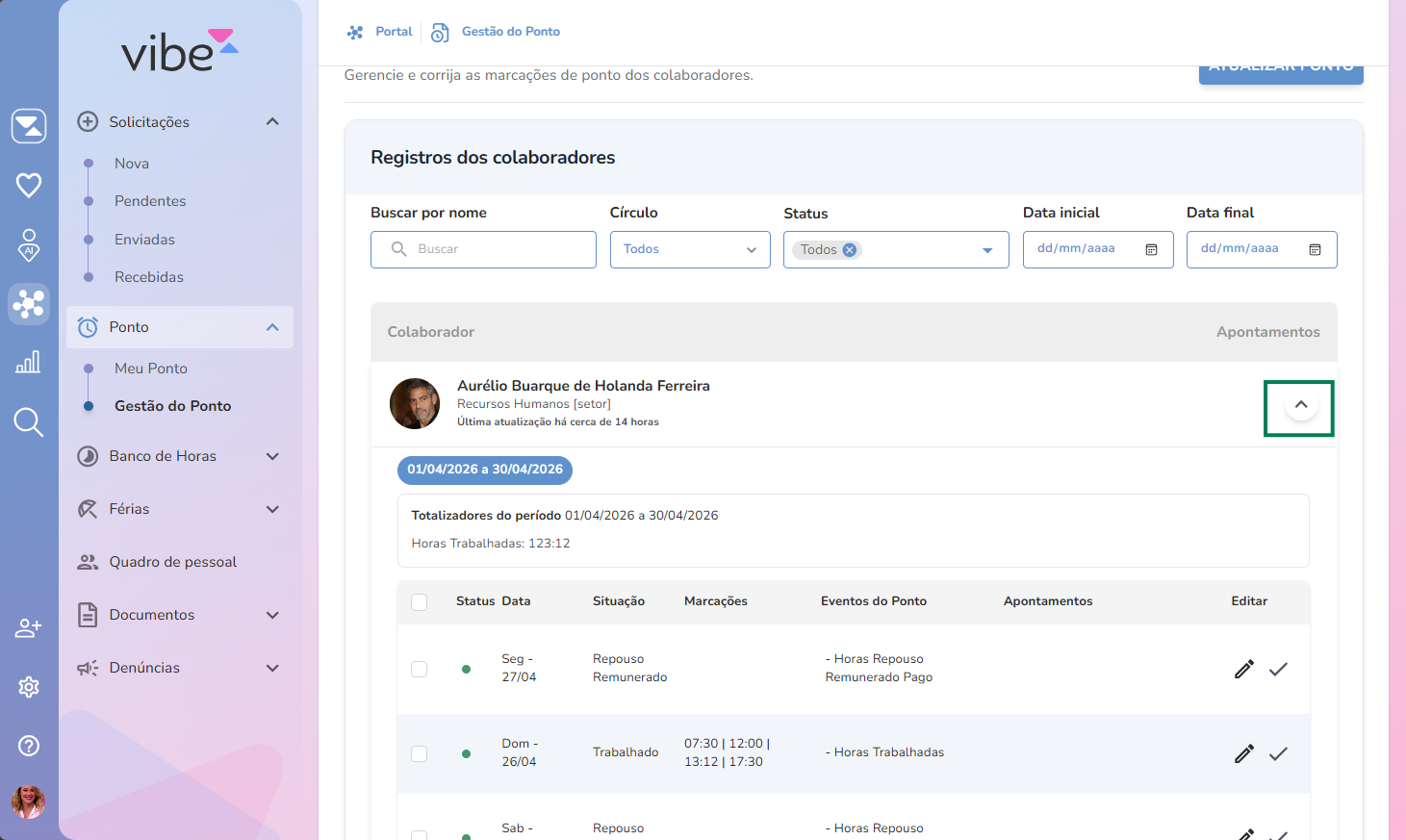Viewport: 1406px width, 840px height.
Task: Edit the Seg 27/04 record with pencil
Action: point(1243,669)
